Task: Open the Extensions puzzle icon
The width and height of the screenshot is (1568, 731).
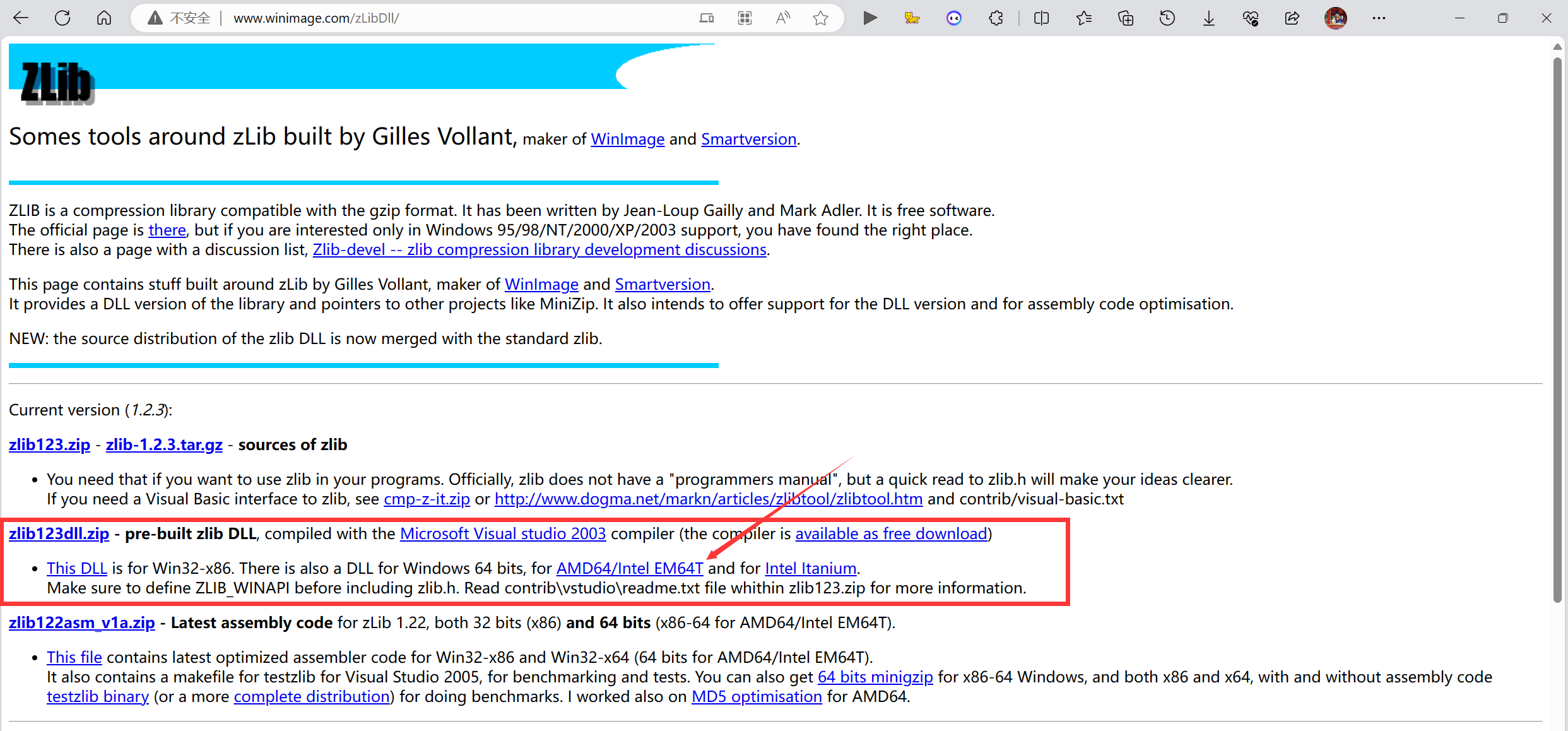Action: [x=996, y=18]
